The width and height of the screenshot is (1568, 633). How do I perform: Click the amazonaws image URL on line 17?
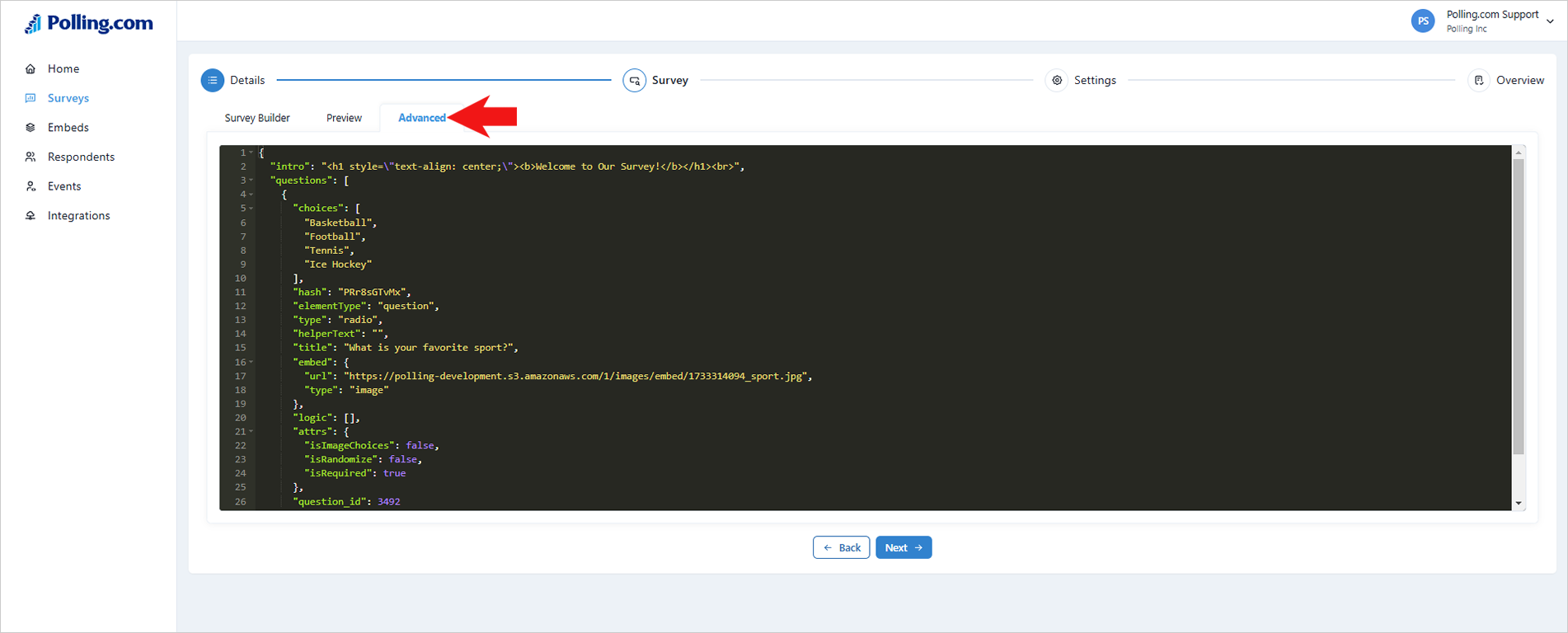coord(577,376)
